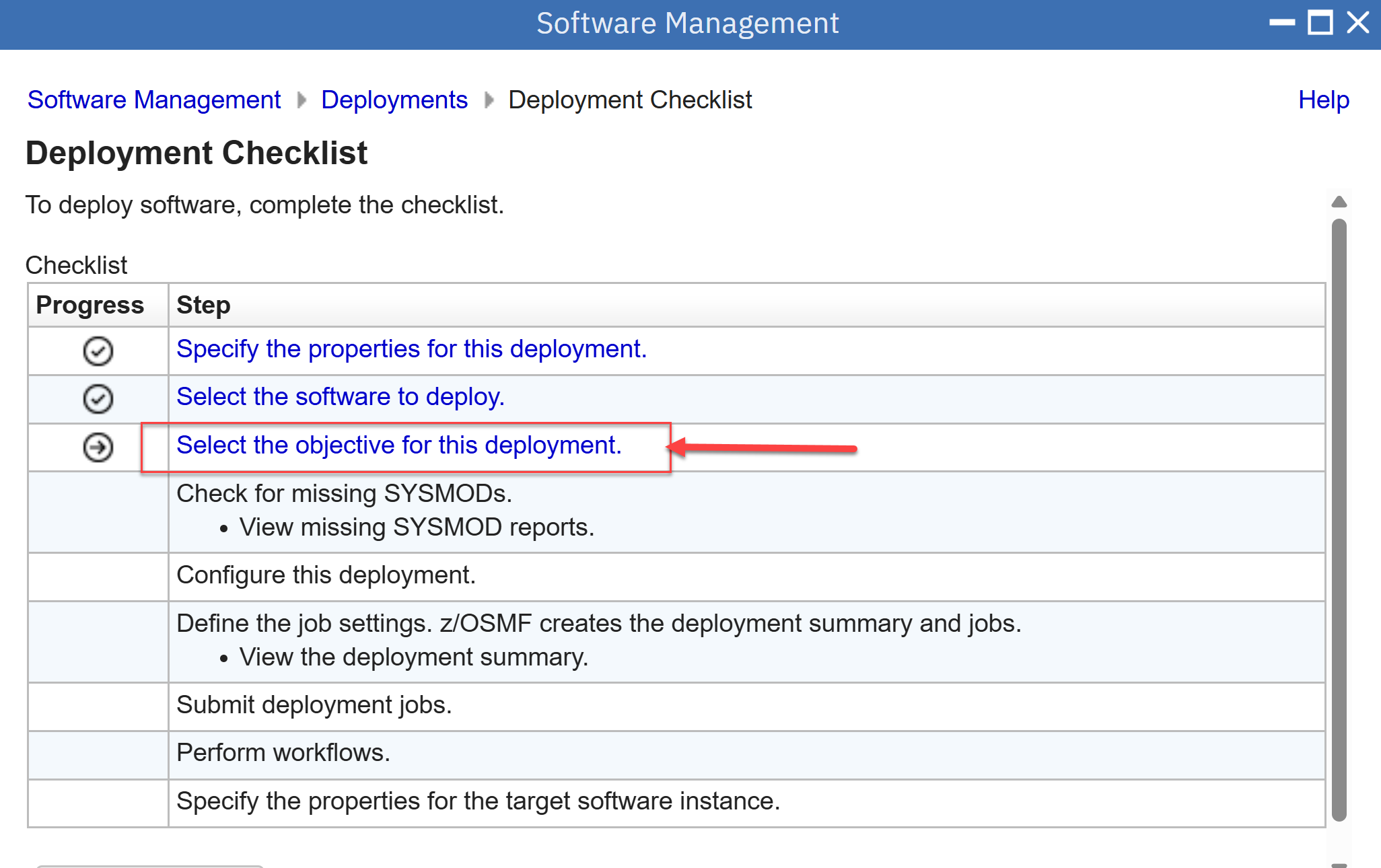
Task: Click scrollbar up arrow
Action: coord(1339,202)
